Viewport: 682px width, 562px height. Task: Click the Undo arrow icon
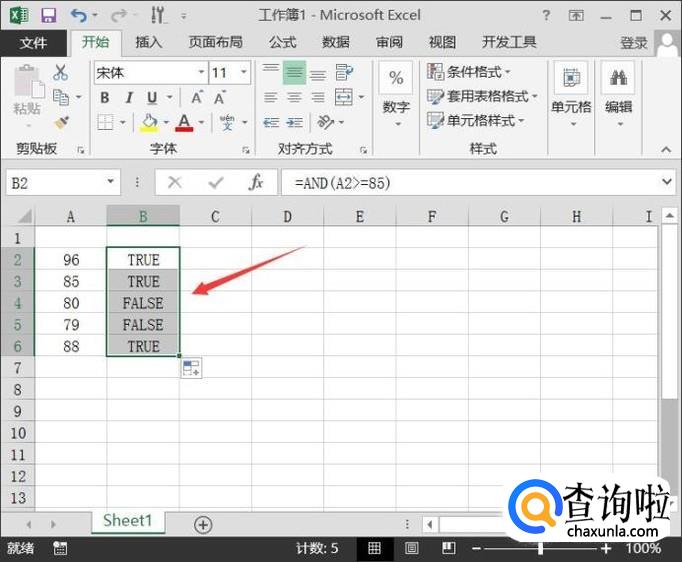point(79,16)
